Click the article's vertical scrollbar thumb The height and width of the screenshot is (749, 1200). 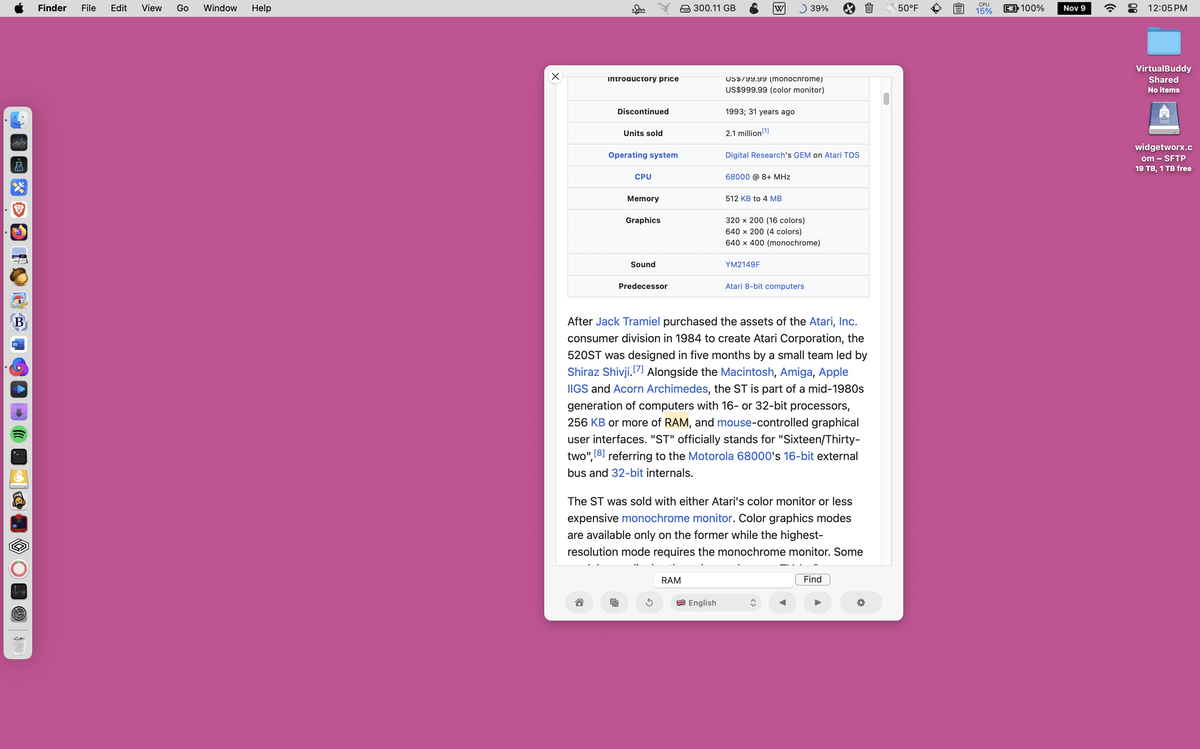coord(886,99)
